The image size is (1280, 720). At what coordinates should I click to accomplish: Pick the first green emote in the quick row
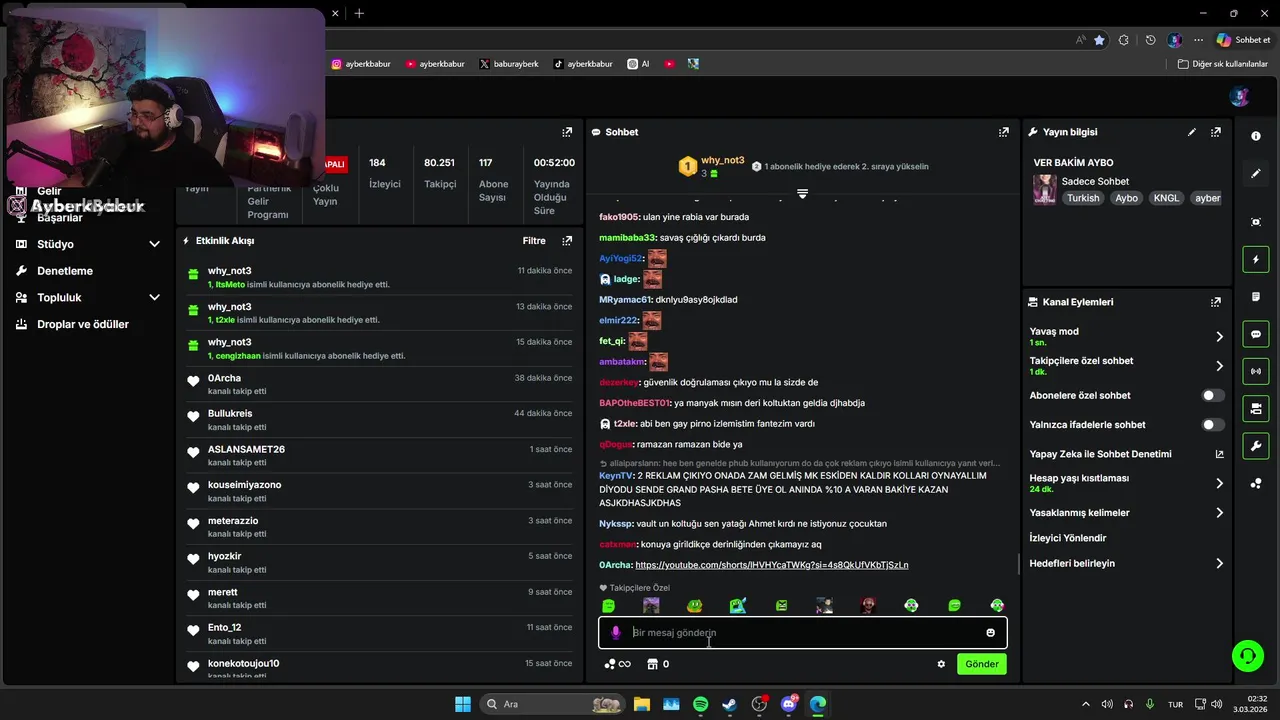tap(609, 606)
